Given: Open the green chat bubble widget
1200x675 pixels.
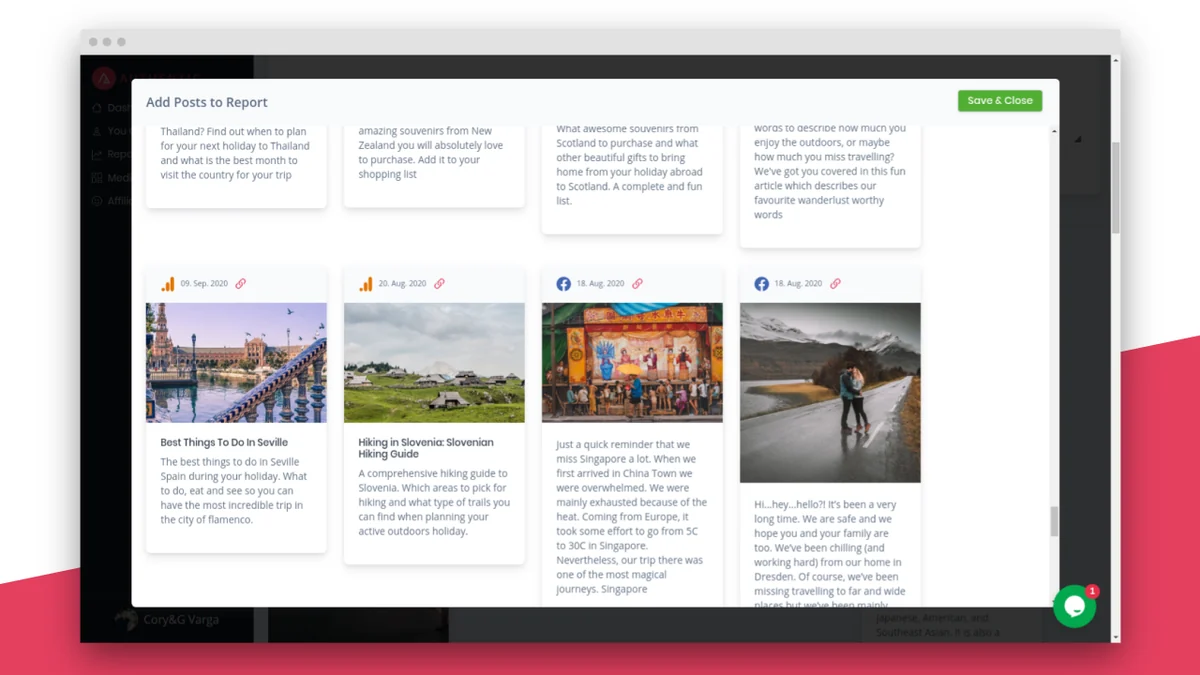Looking at the screenshot, I should (1075, 607).
